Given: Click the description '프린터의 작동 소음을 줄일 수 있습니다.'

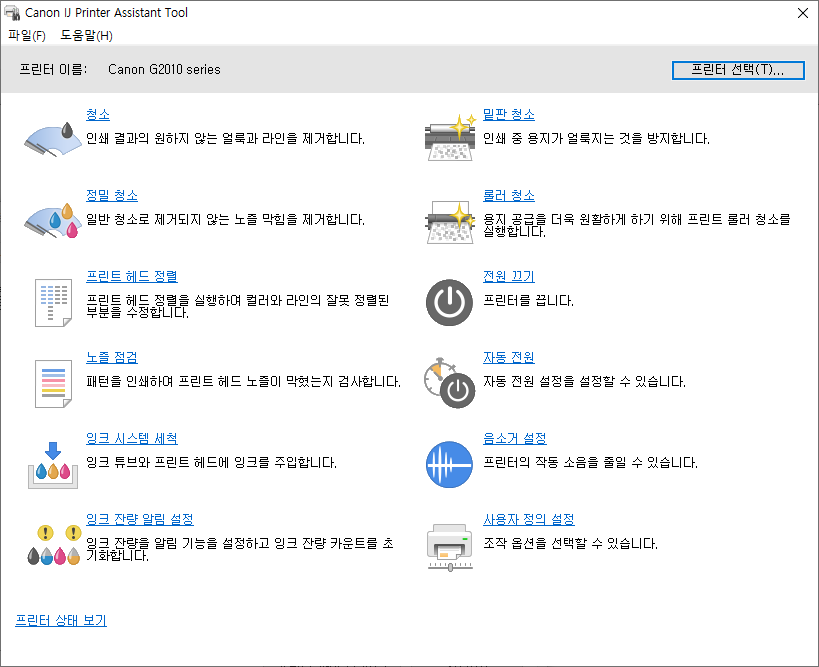Looking at the screenshot, I should [x=590, y=462].
